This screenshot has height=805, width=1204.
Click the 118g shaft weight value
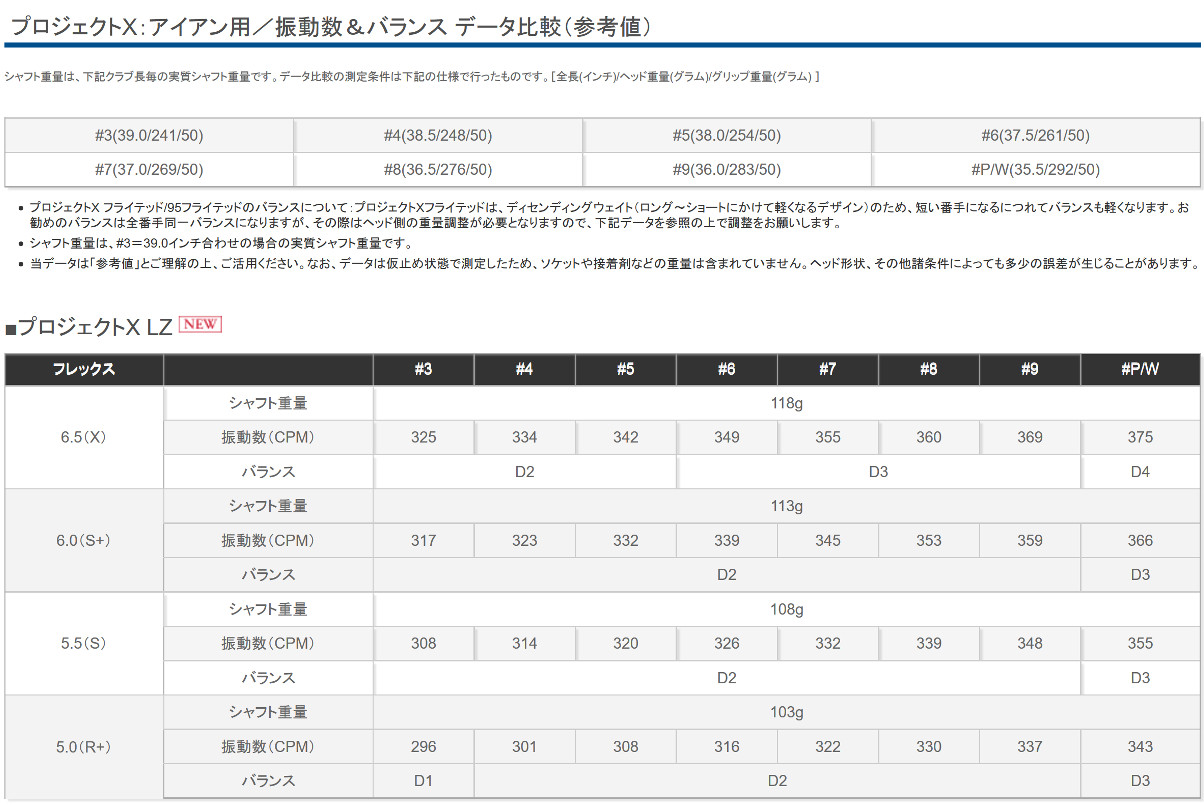coord(787,403)
